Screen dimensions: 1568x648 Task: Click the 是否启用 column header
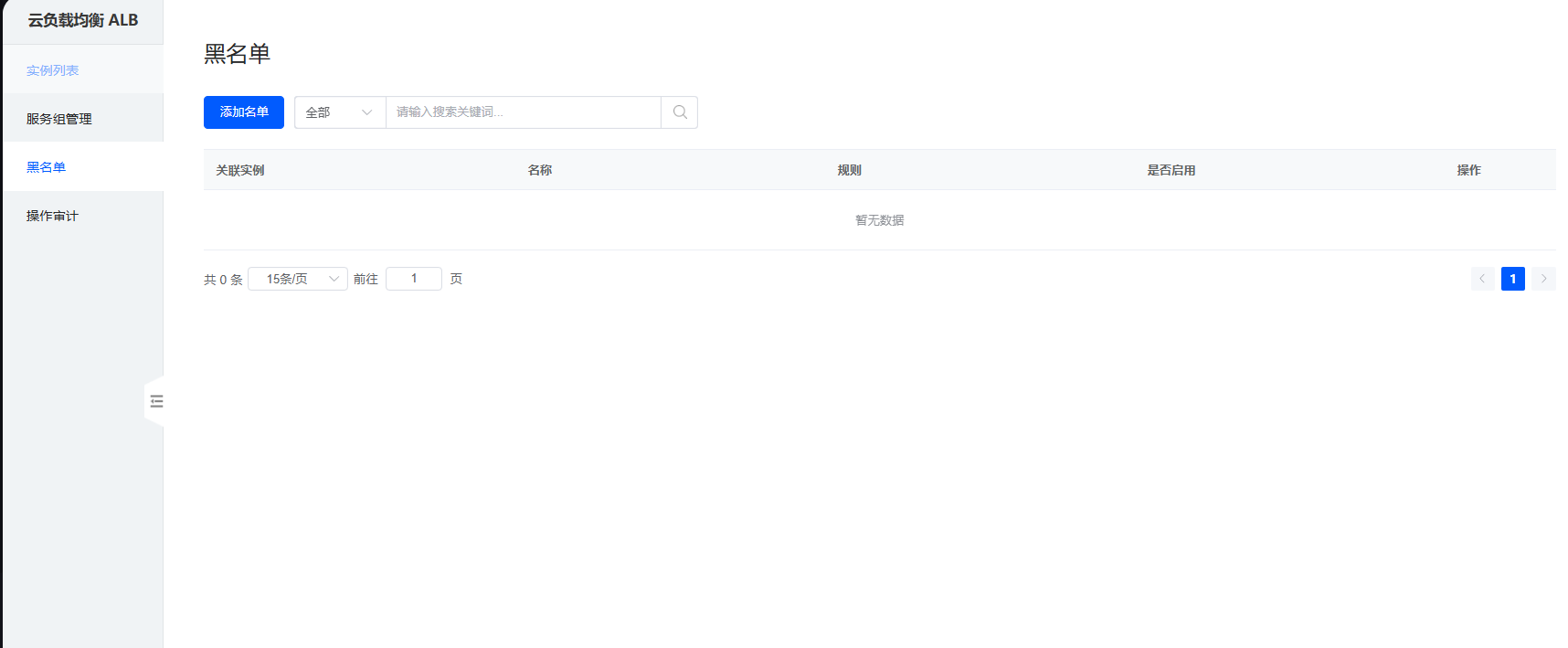click(x=1171, y=170)
